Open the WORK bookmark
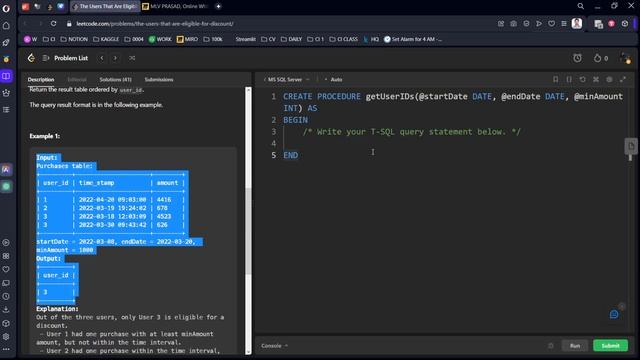Screen dimensions: 640x360 click(x=160, y=39)
